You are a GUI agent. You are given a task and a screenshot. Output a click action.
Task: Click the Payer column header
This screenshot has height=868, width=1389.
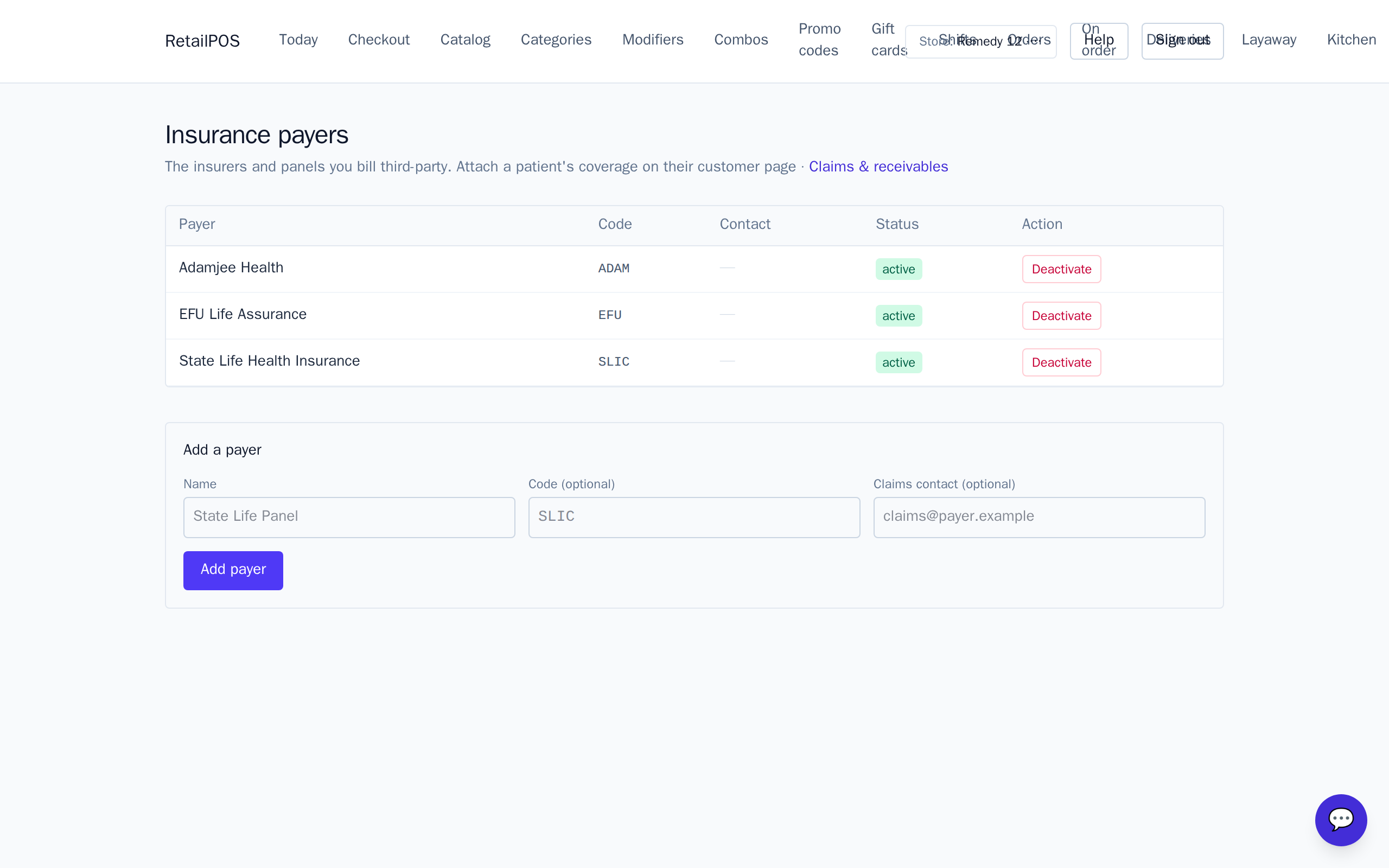tap(197, 225)
